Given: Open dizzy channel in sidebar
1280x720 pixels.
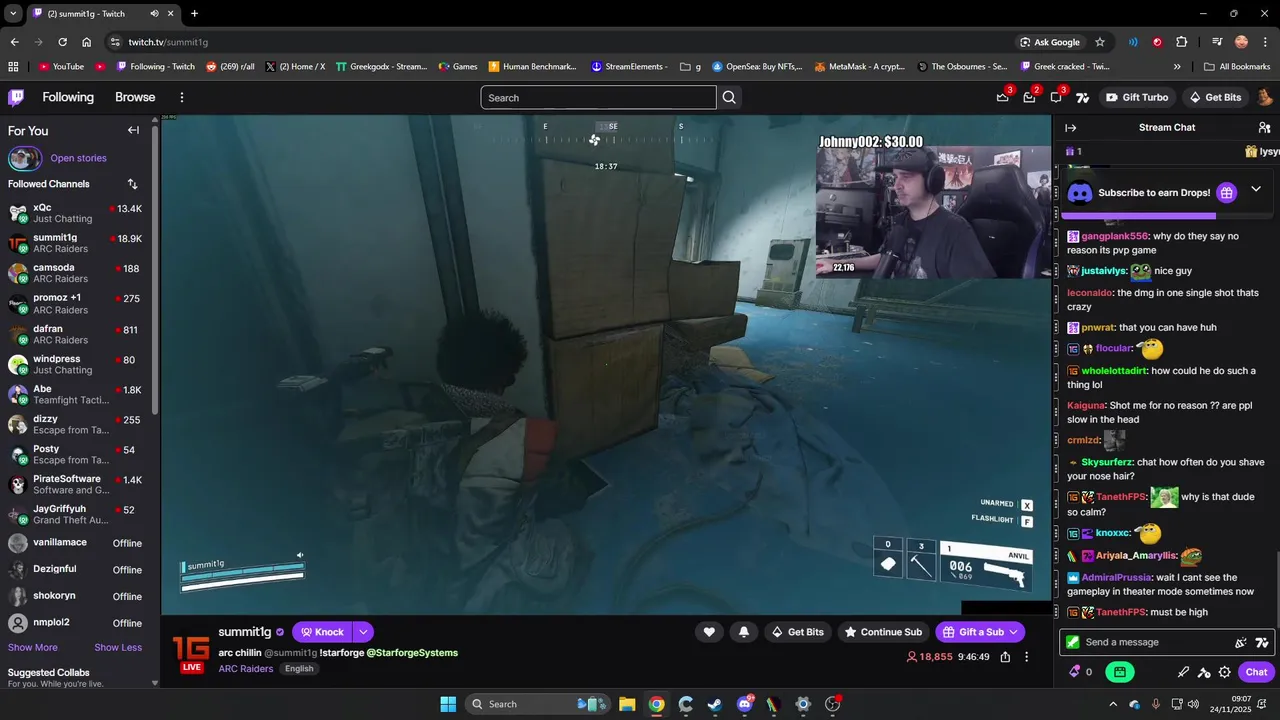Looking at the screenshot, I should pyautogui.click(x=76, y=424).
